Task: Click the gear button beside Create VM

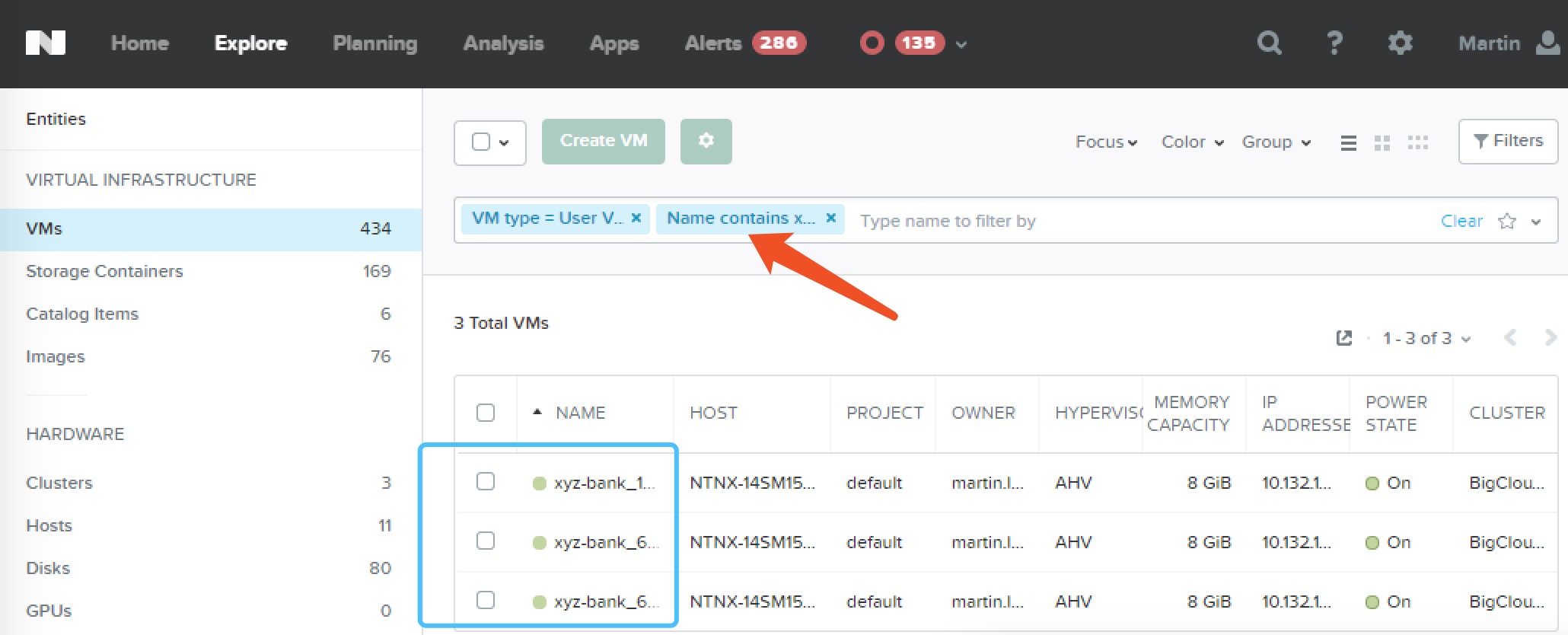Action: click(706, 141)
